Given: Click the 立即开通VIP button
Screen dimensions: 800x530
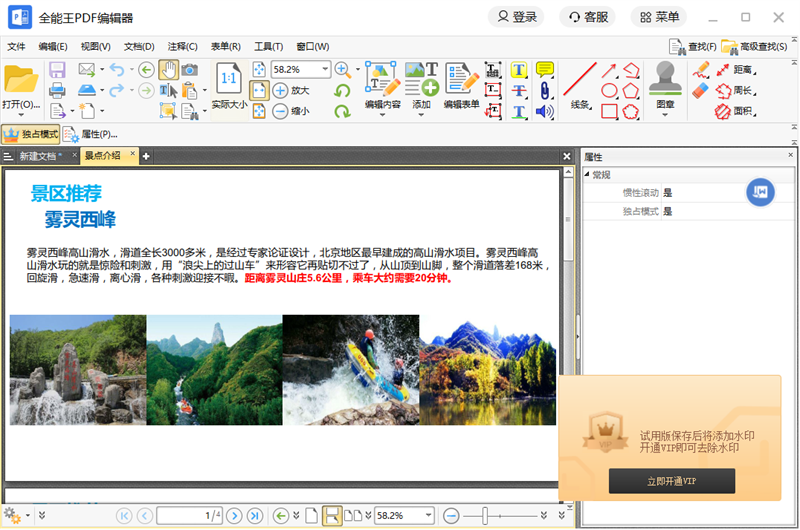Looking at the screenshot, I should [671, 481].
